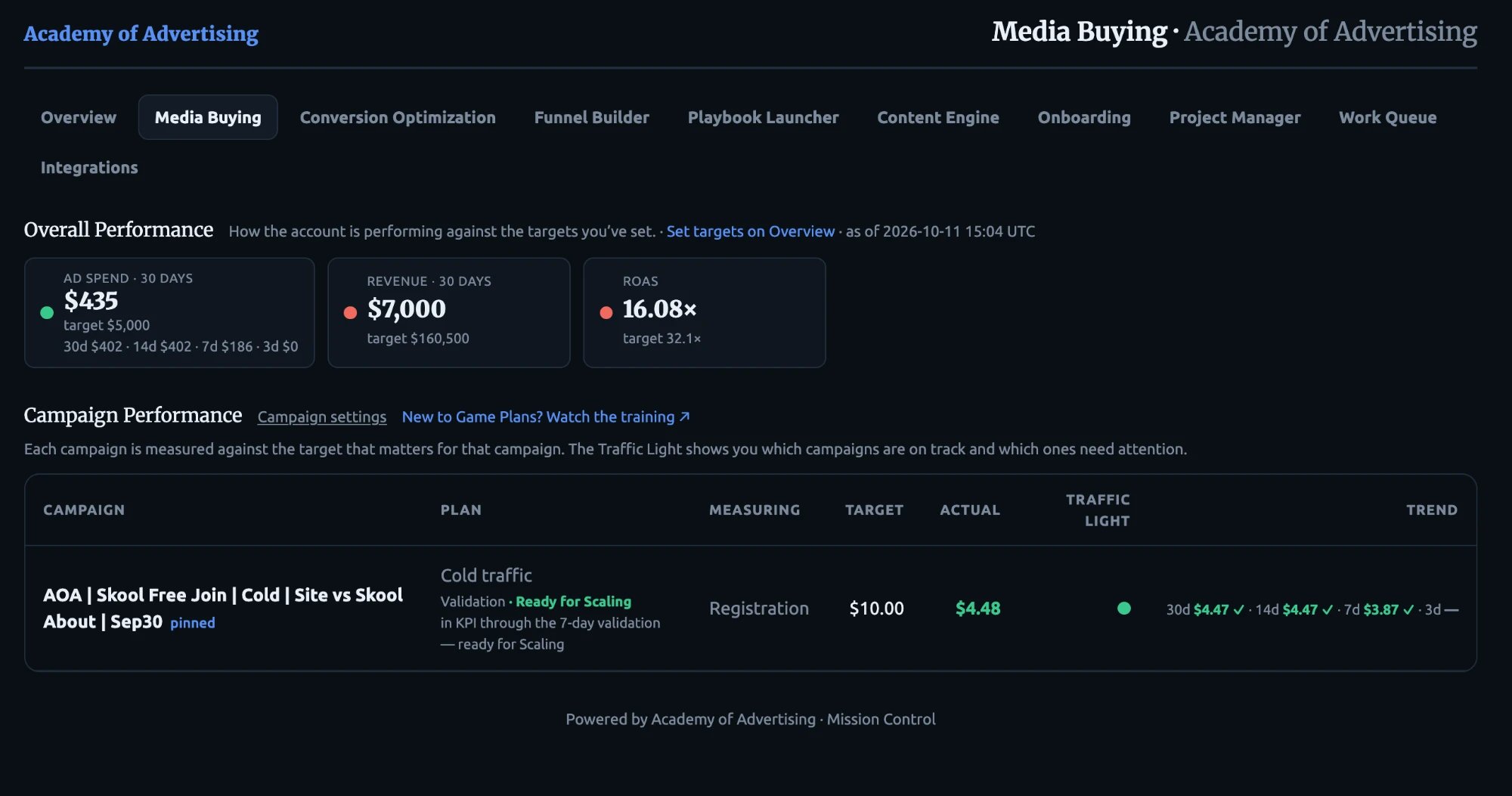Viewport: 1512px width, 796px height.
Task: Click the 14d trend checkmark
Action: click(x=1328, y=610)
